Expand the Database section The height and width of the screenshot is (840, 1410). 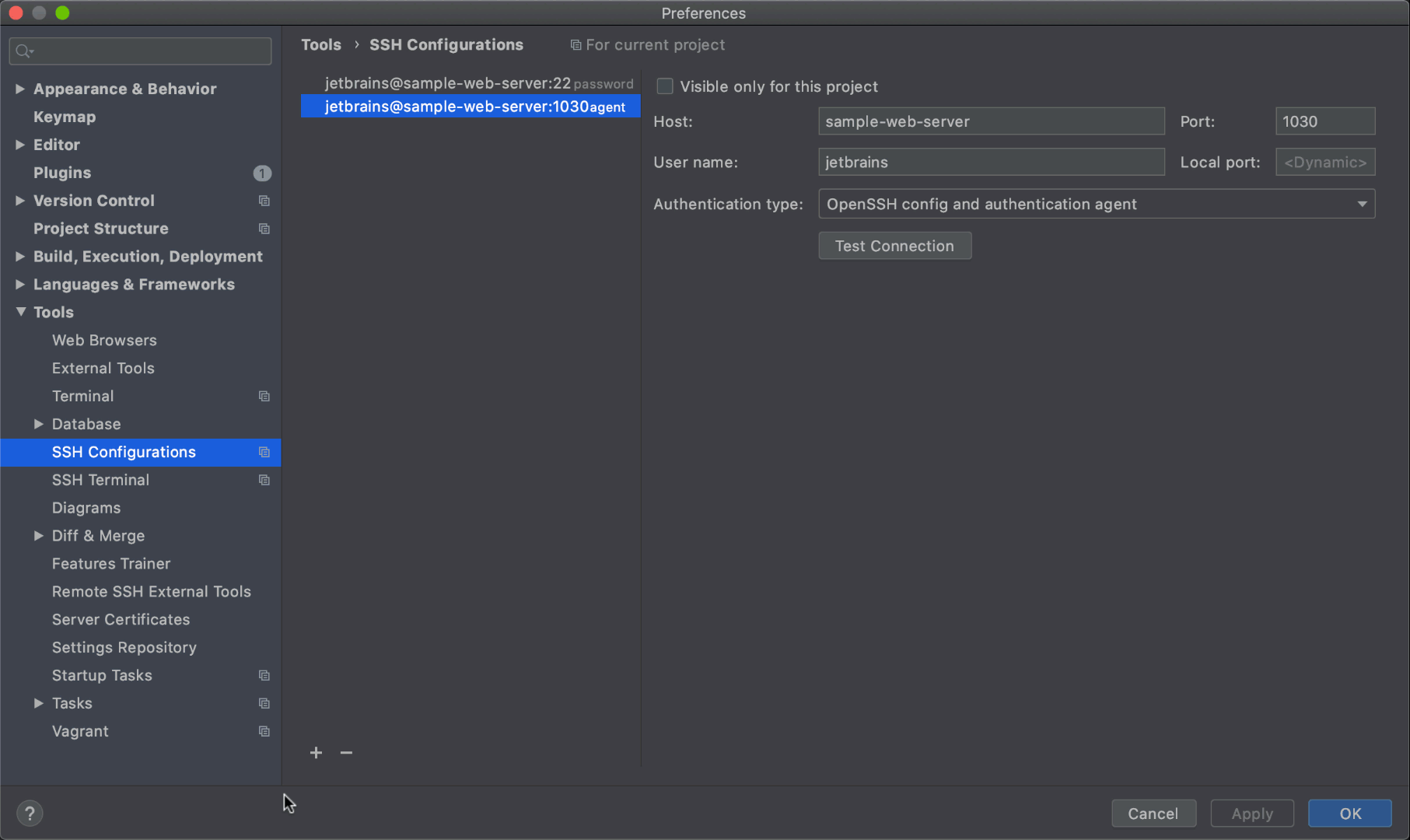[x=39, y=424]
